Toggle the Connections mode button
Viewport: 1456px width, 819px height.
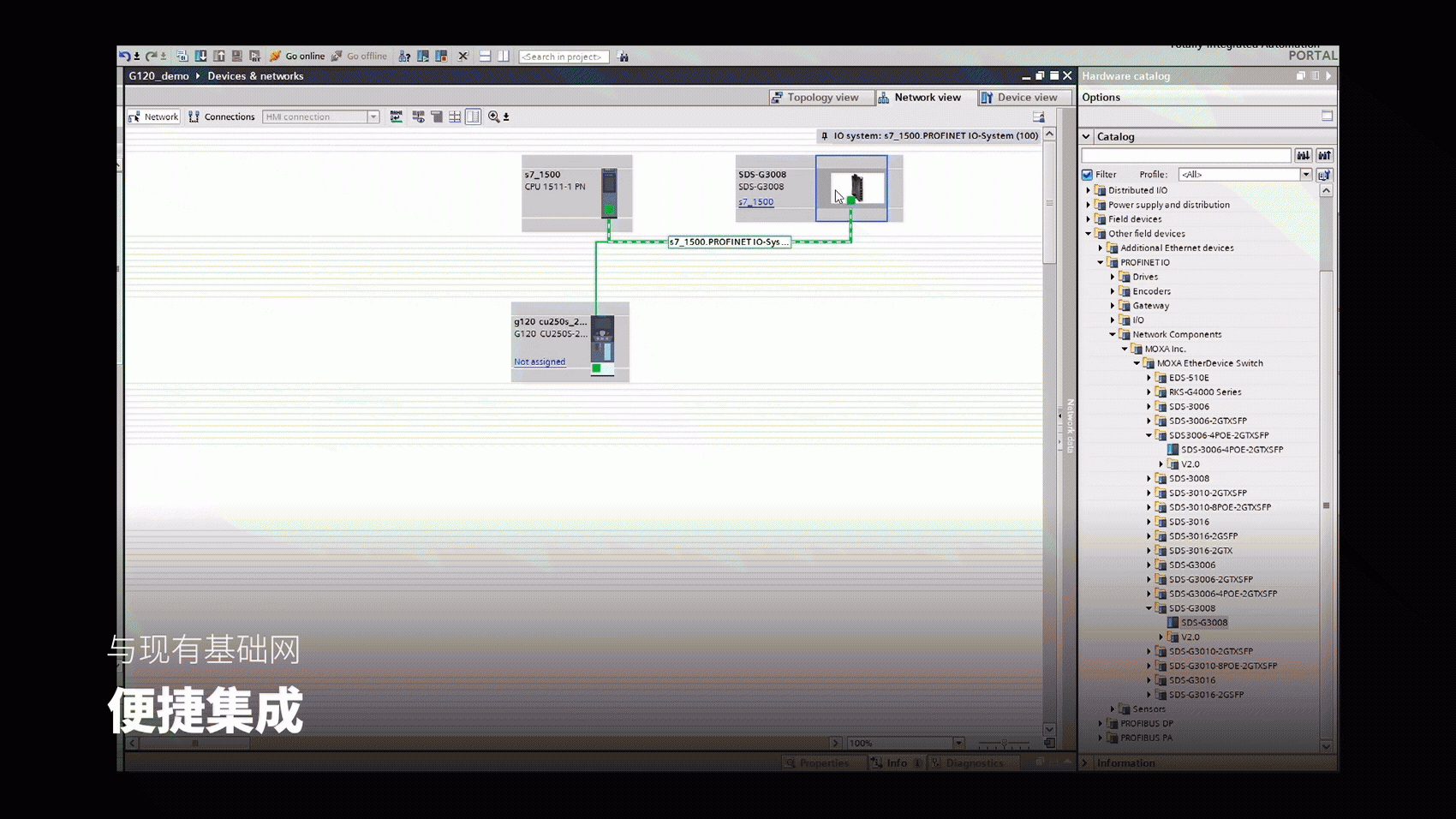pos(222,117)
